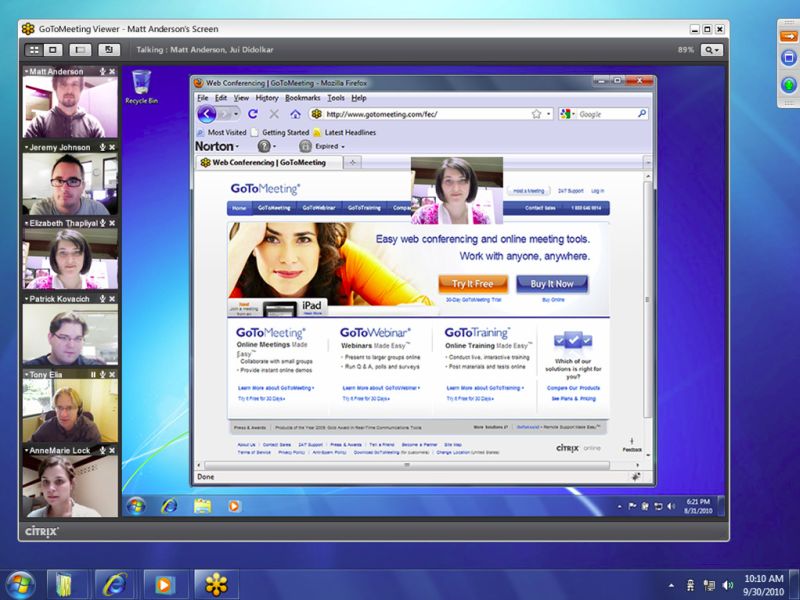Select the single webcam layout button
The image size is (800, 600).
53,50
